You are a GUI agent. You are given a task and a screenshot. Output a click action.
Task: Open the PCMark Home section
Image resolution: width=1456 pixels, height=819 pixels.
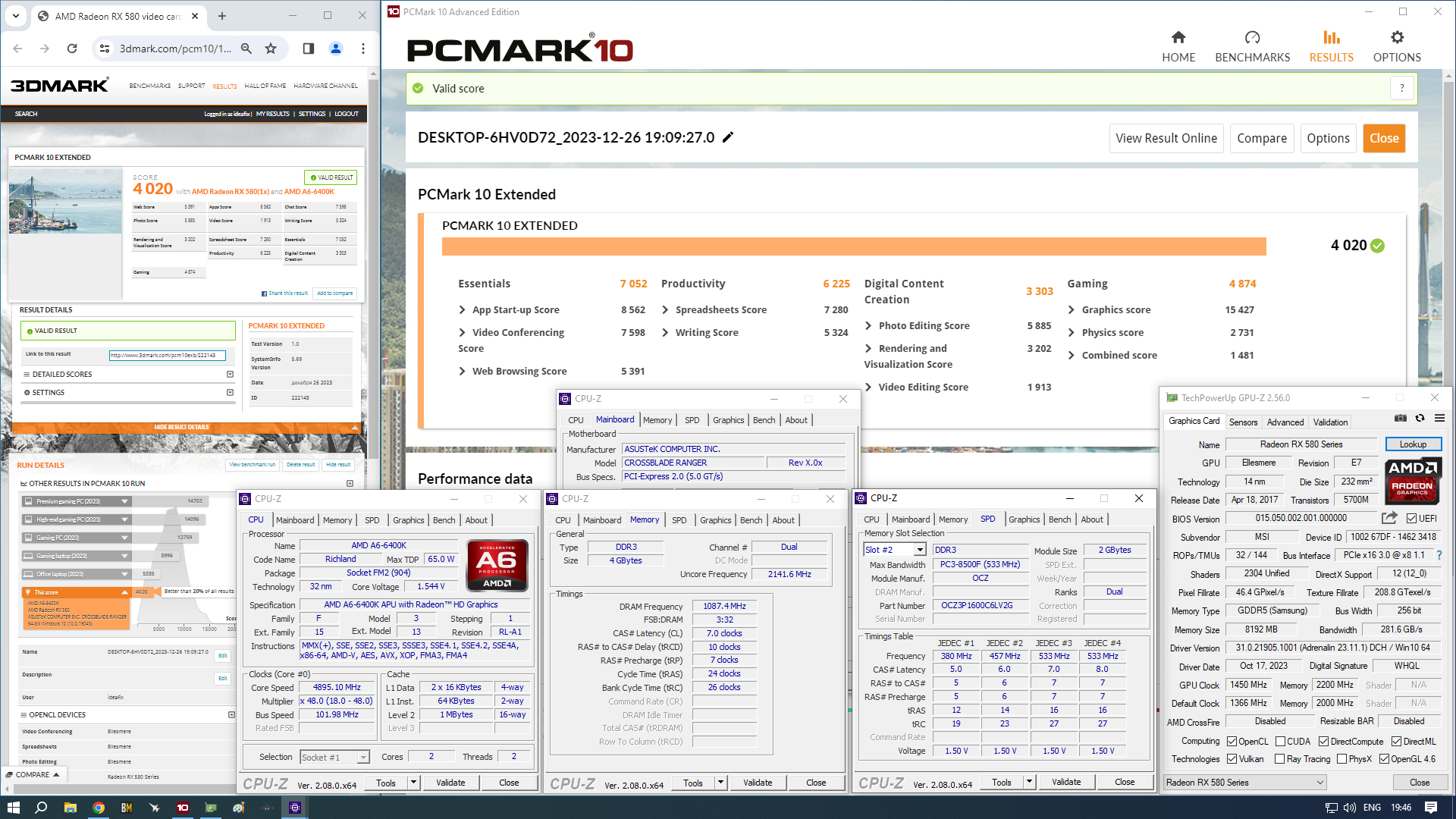point(1178,46)
